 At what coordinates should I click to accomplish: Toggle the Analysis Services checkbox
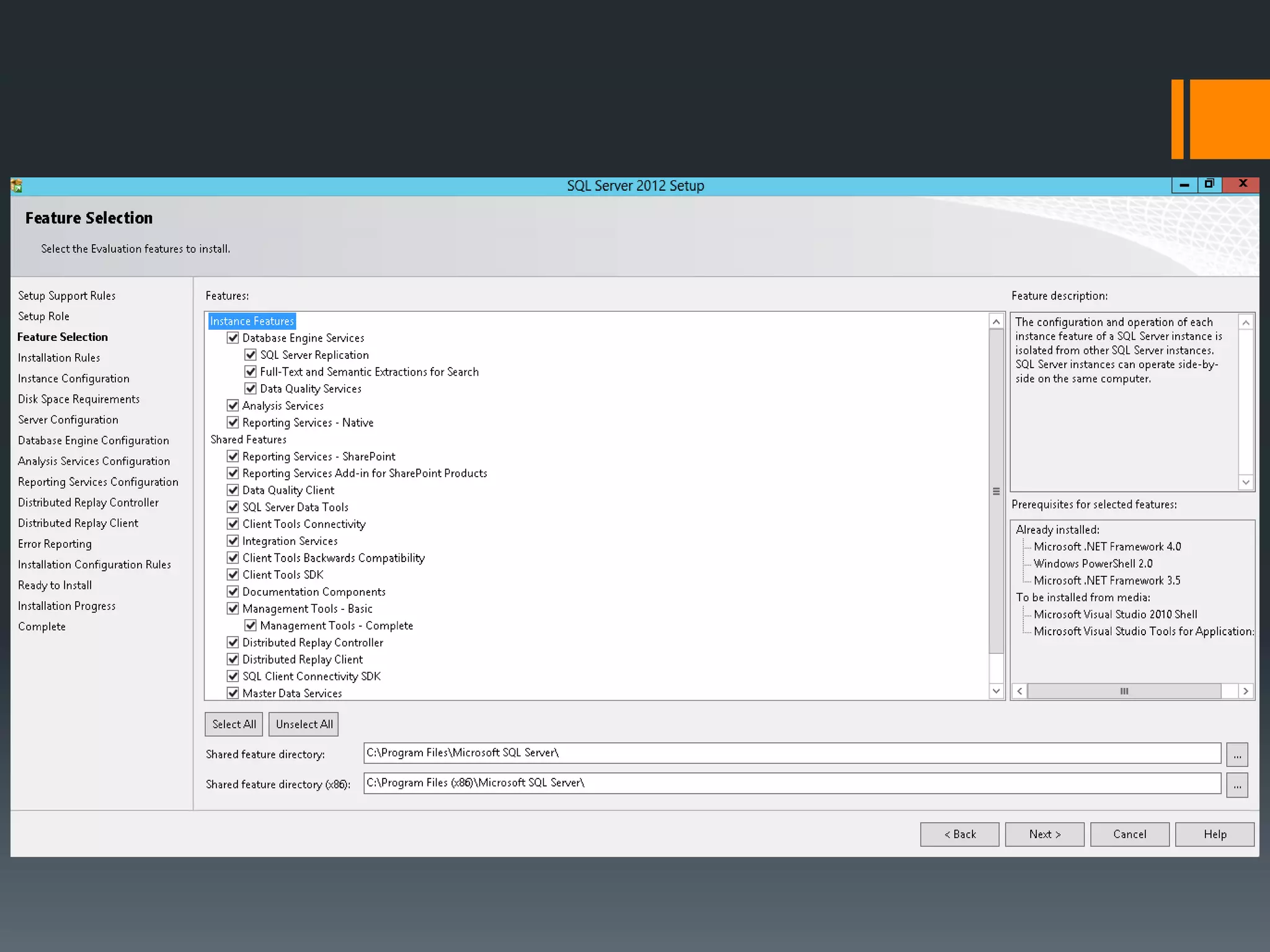click(233, 405)
